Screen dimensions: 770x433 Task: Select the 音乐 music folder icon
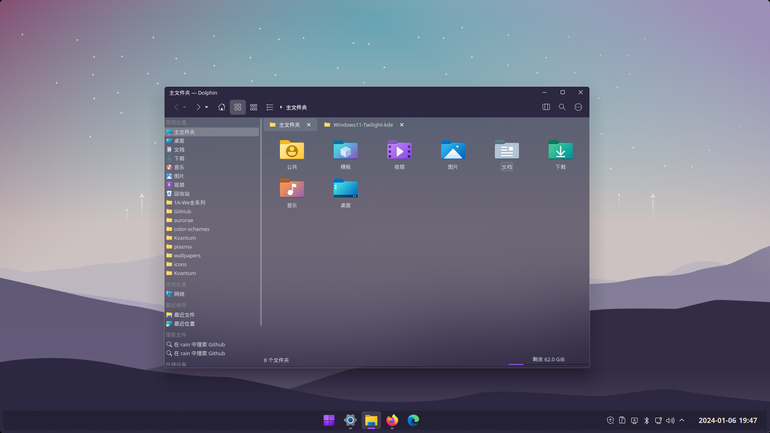tap(292, 189)
